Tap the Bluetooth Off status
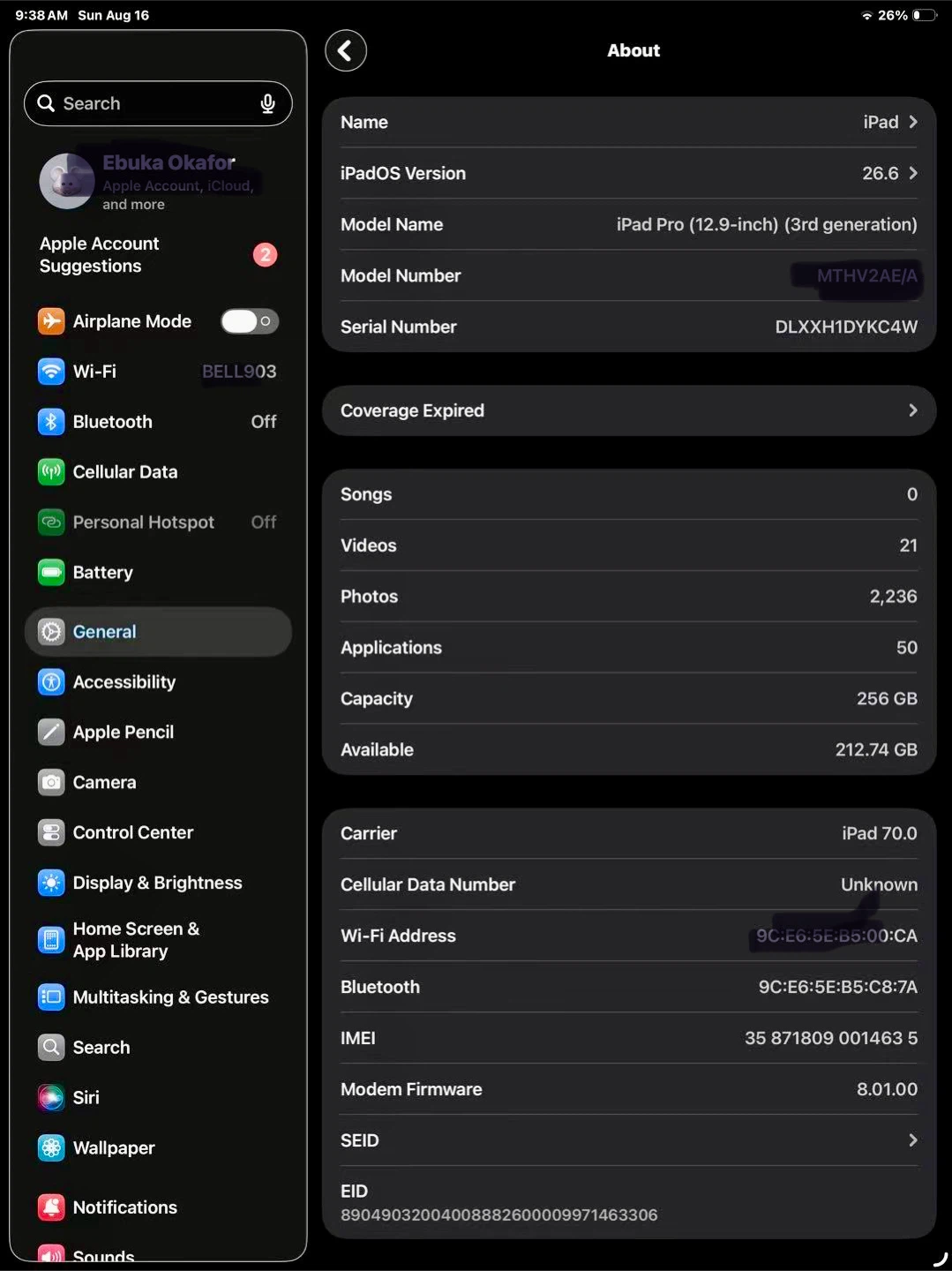 pos(264,422)
